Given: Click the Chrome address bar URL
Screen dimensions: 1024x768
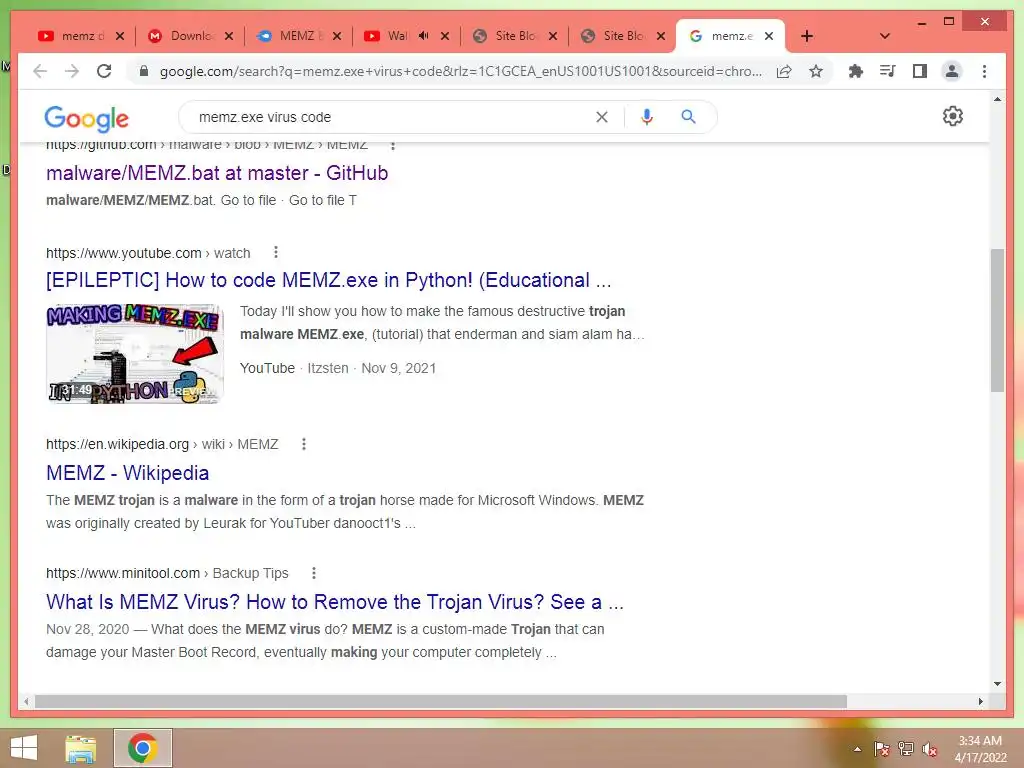Looking at the screenshot, I should click(x=460, y=71).
